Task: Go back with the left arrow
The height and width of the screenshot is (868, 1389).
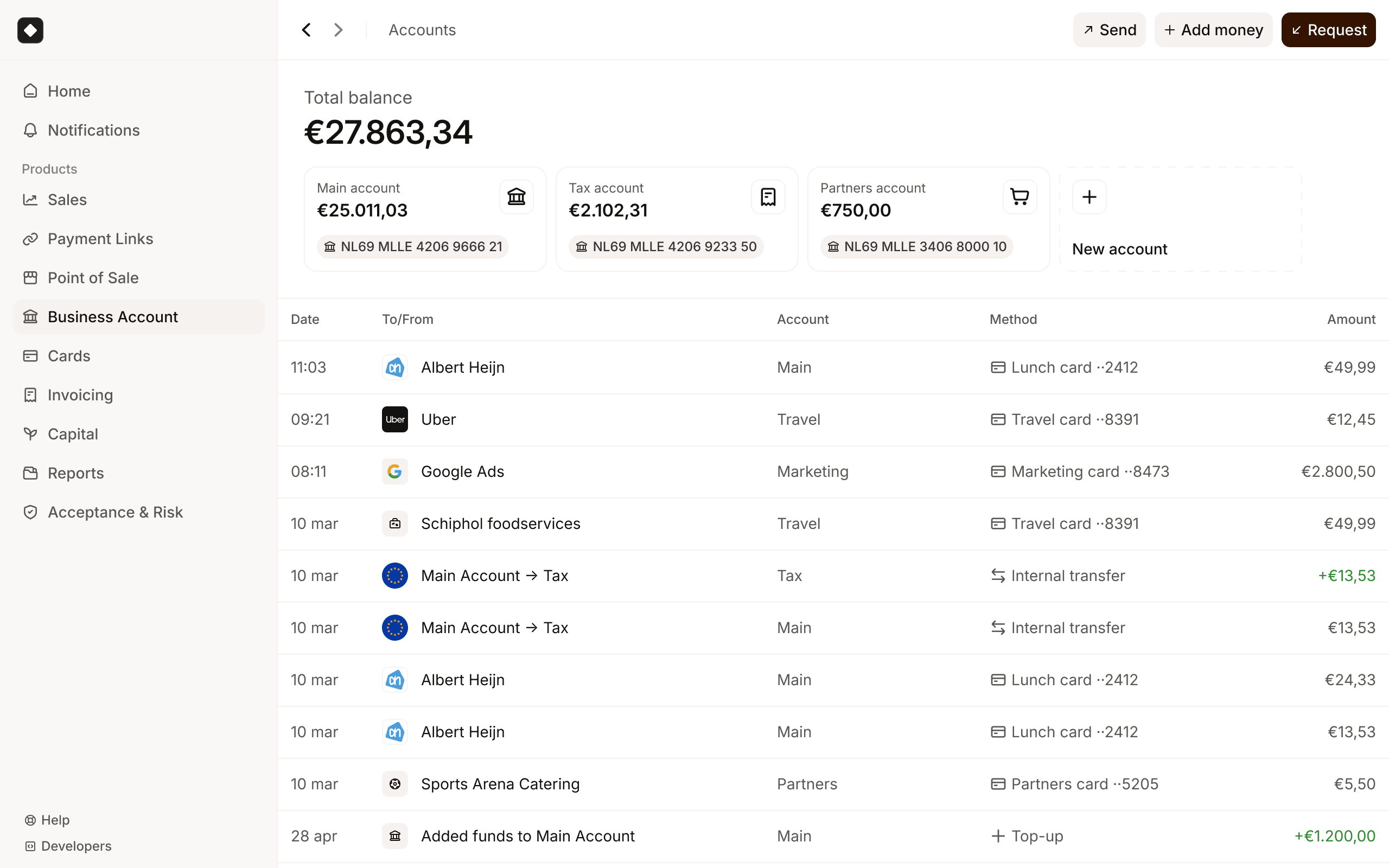Action: pyautogui.click(x=307, y=30)
